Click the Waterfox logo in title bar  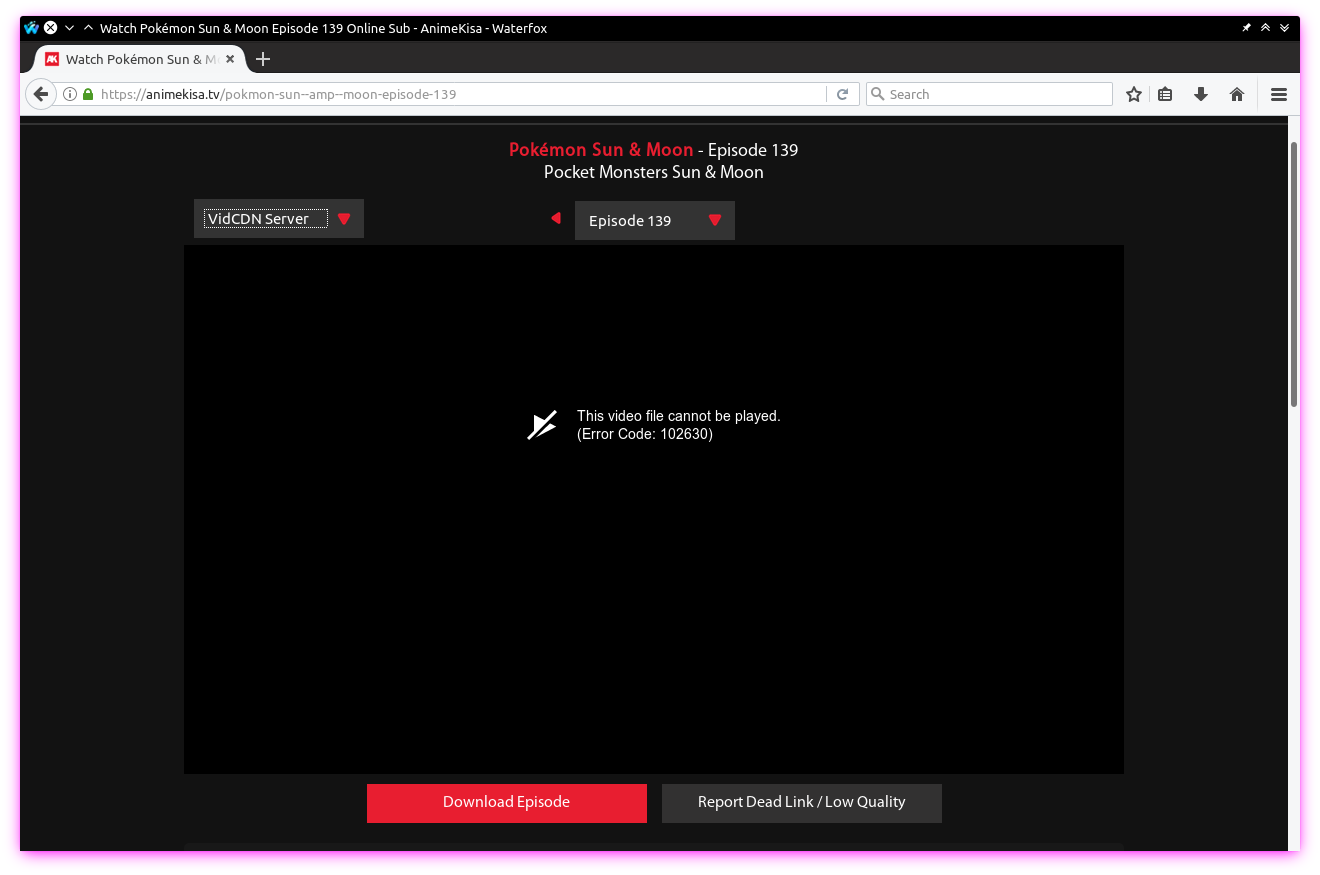31,28
